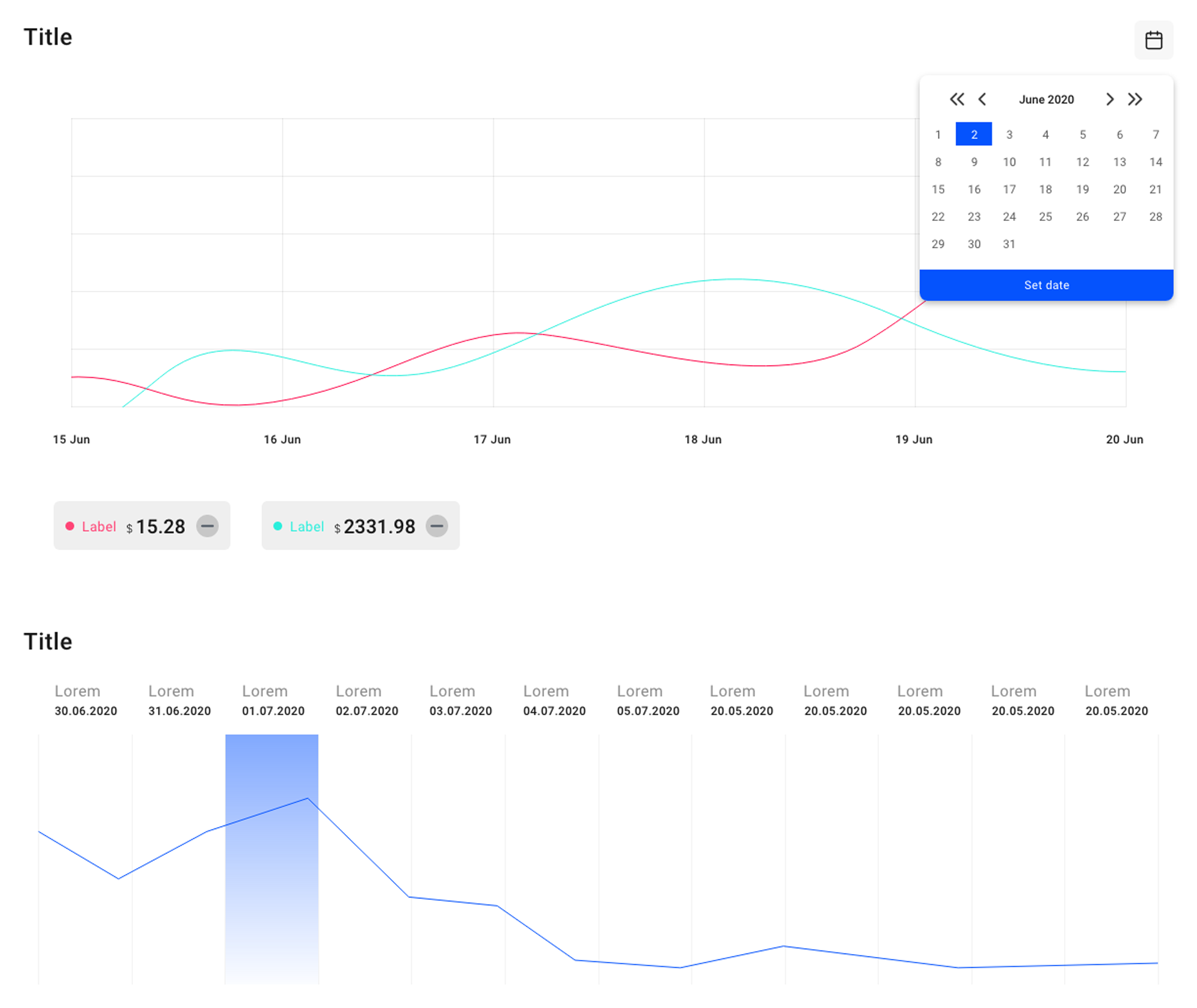
Task: Click the 18 Jun axis label
Action: tap(703, 439)
